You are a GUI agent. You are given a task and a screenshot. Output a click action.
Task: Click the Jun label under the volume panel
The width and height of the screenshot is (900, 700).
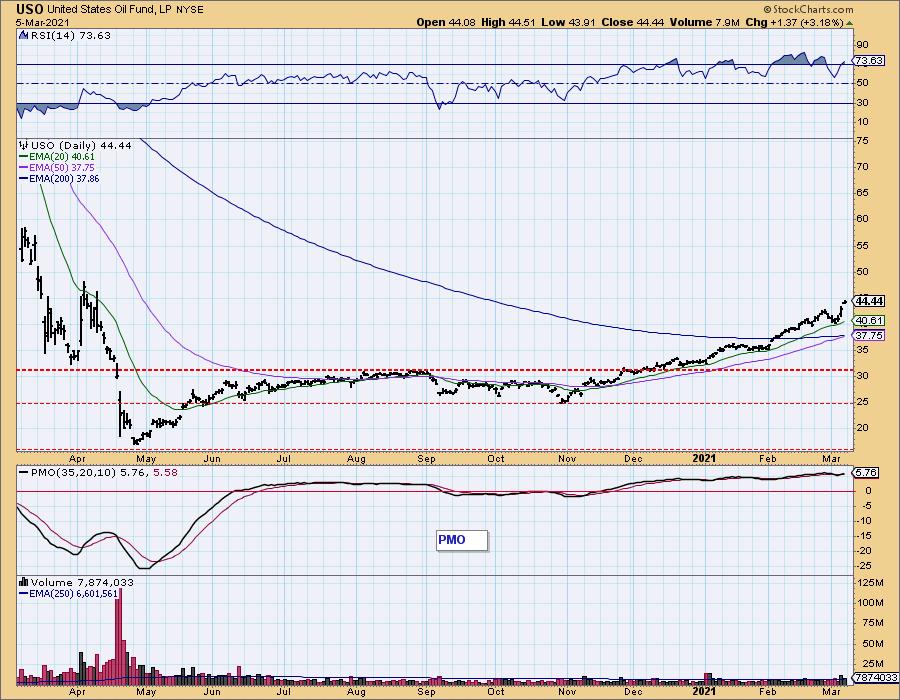212,691
